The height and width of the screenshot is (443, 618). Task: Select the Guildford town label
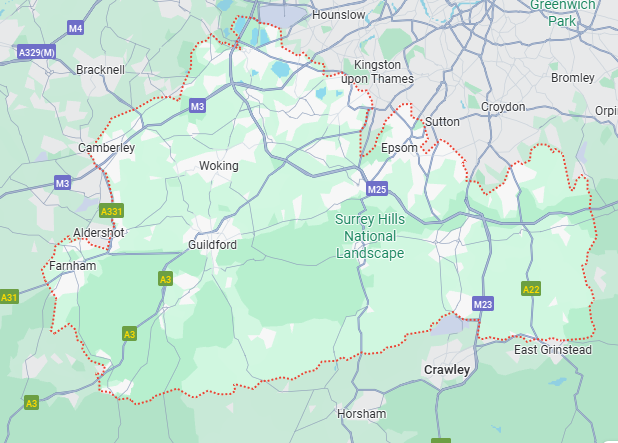212,245
